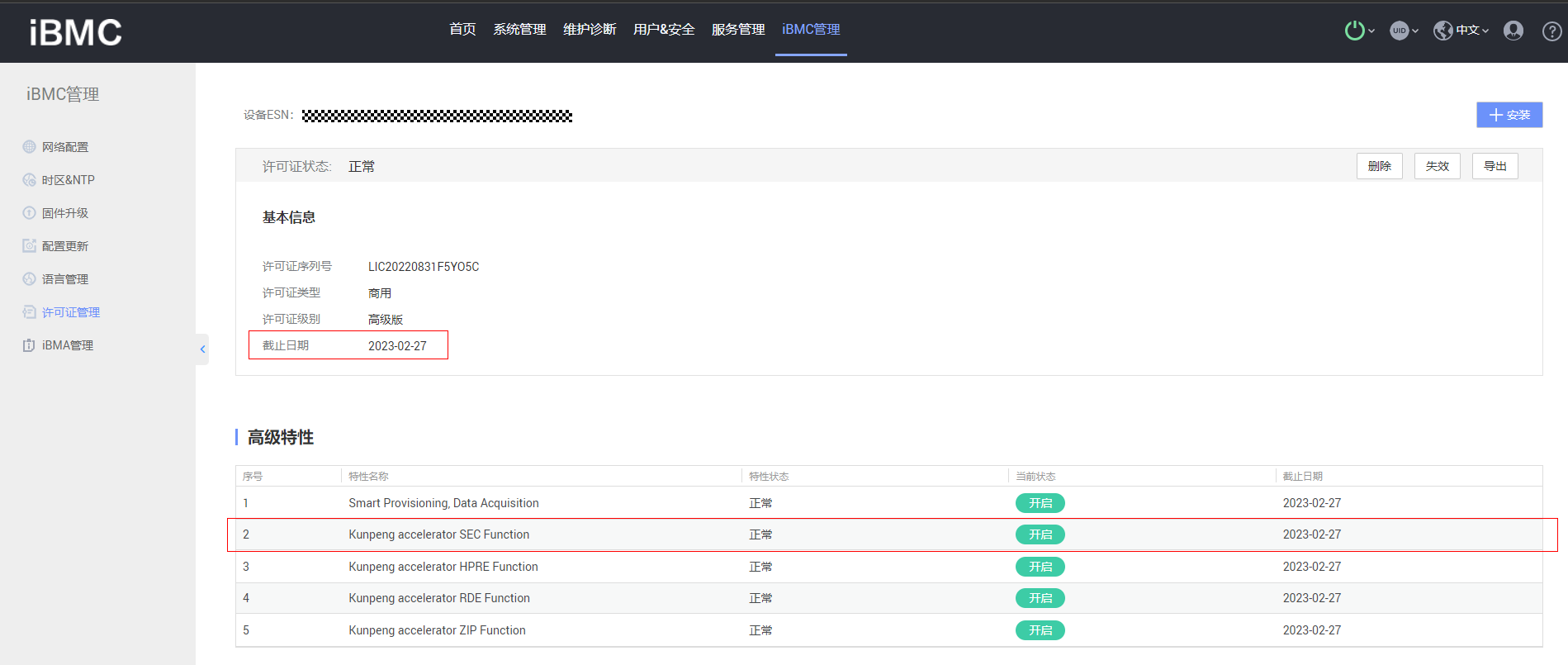Screen dimensions: 1568x665
Task: Select license serial LIC20220831F5YO5C
Action: [x=424, y=267]
